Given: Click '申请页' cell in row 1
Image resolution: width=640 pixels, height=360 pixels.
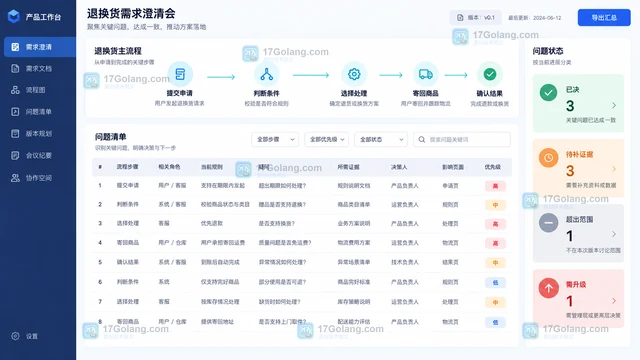Looking at the screenshot, I should coord(450,186).
